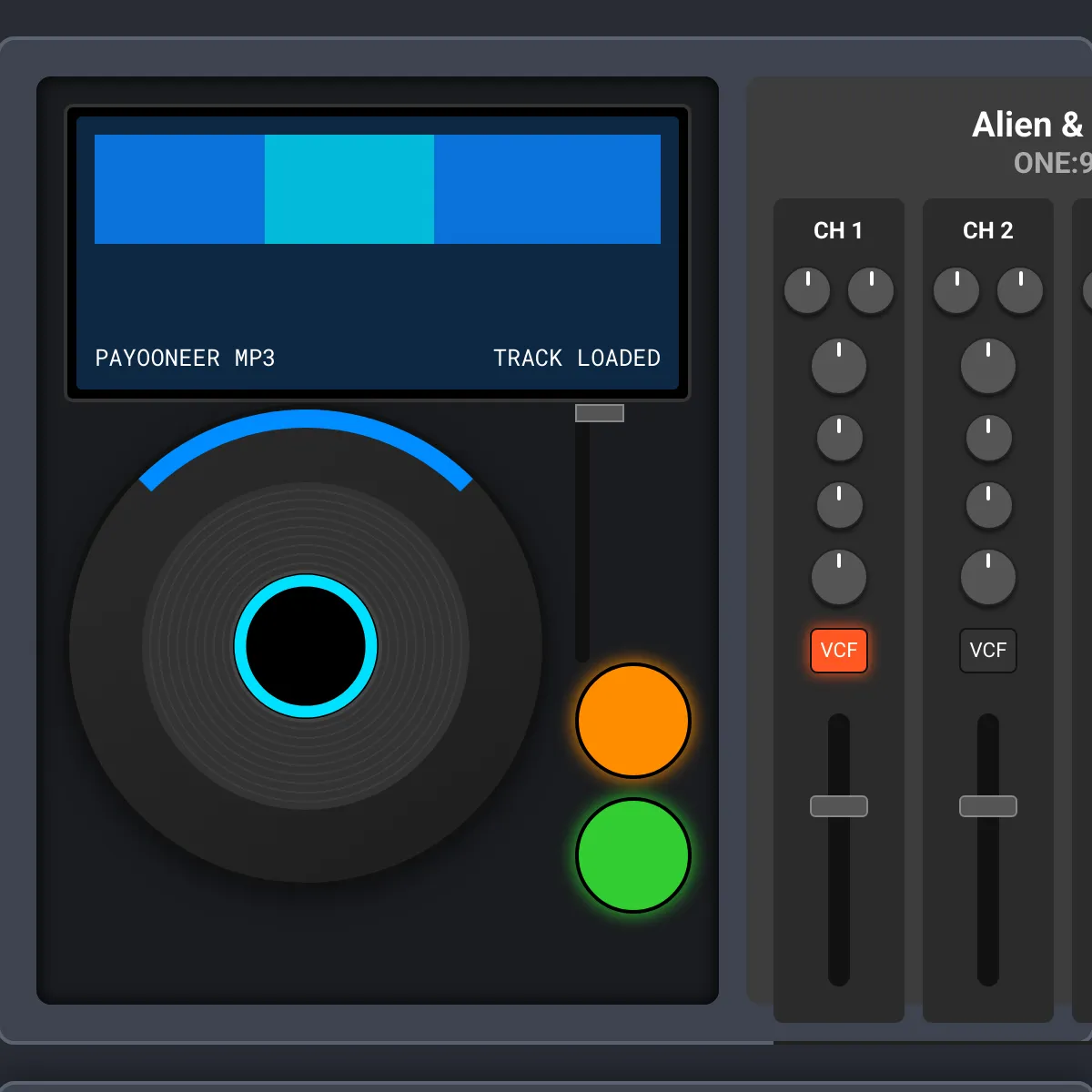
Task: Click the CH 1 top-right small knob
Action: [871, 290]
